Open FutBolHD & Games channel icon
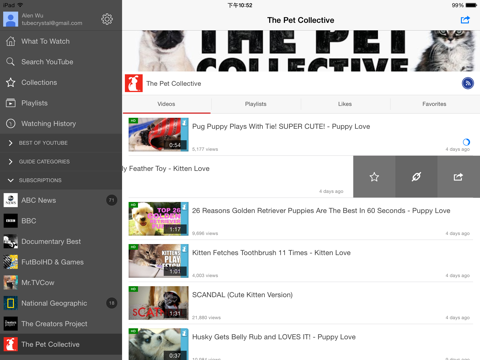This screenshot has width=480, height=360. (11, 262)
